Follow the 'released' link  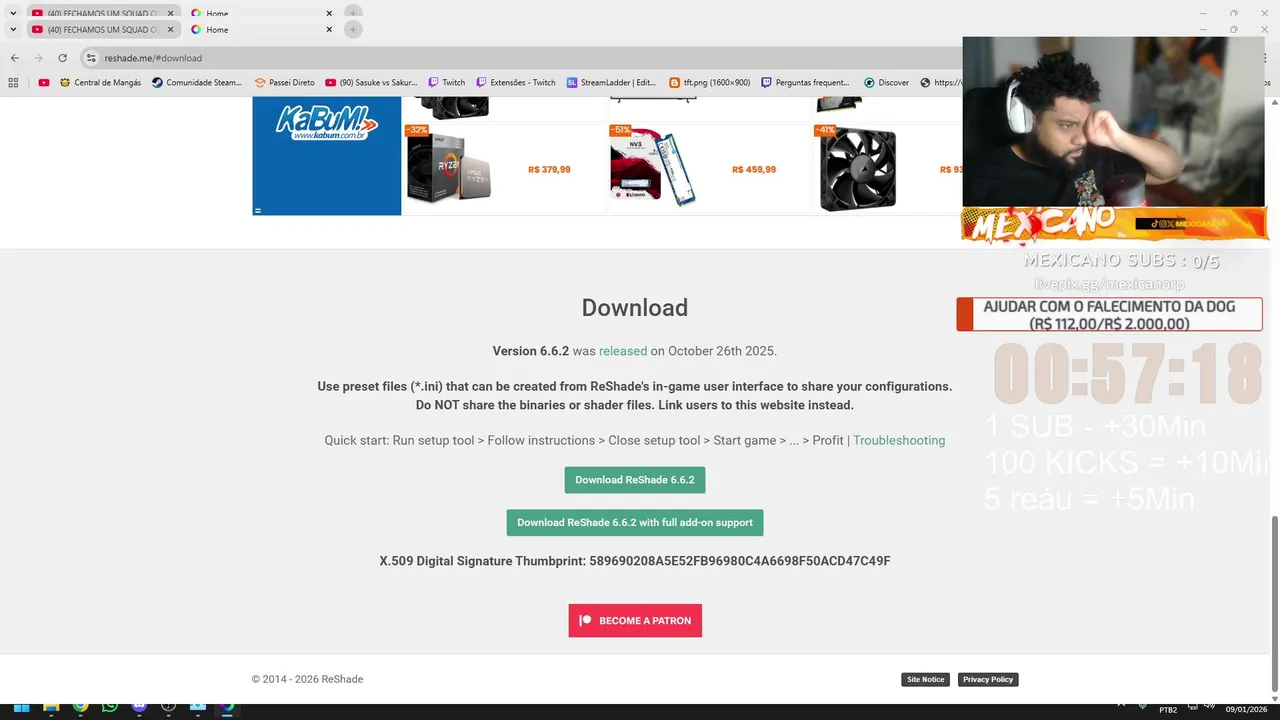(x=623, y=351)
